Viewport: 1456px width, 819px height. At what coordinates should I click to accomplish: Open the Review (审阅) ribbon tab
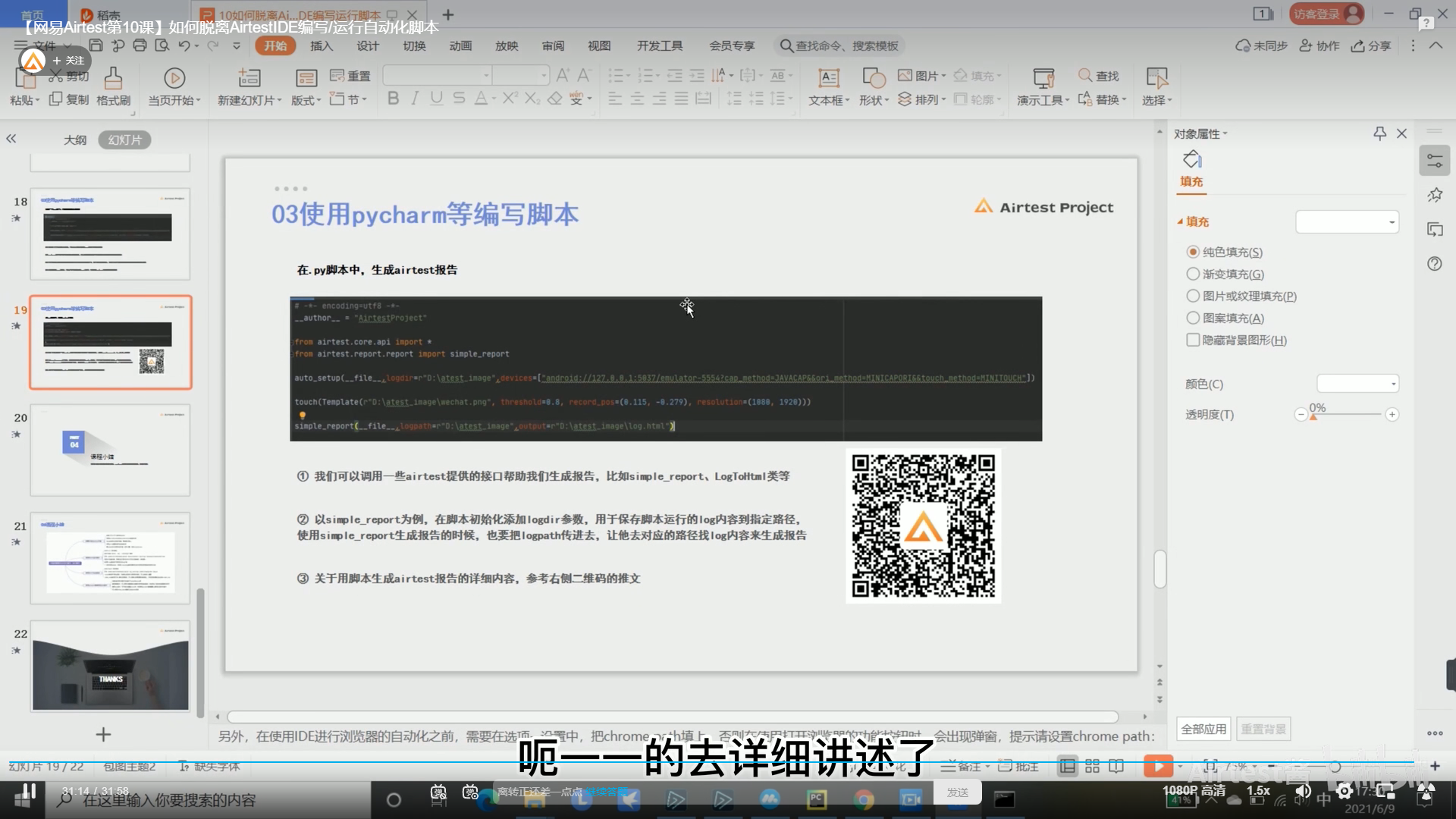553,45
